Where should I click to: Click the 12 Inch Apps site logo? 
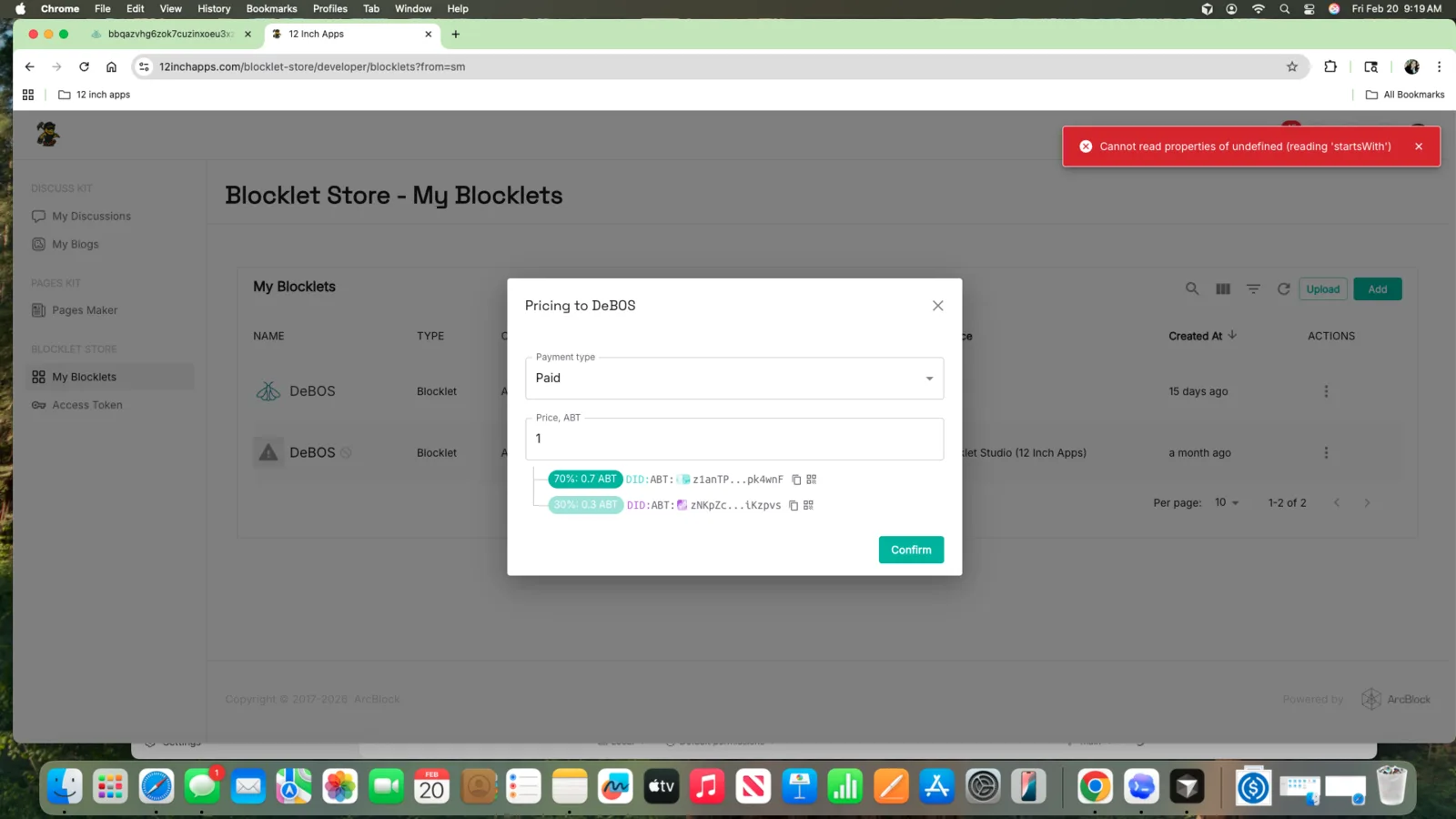click(47, 134)
